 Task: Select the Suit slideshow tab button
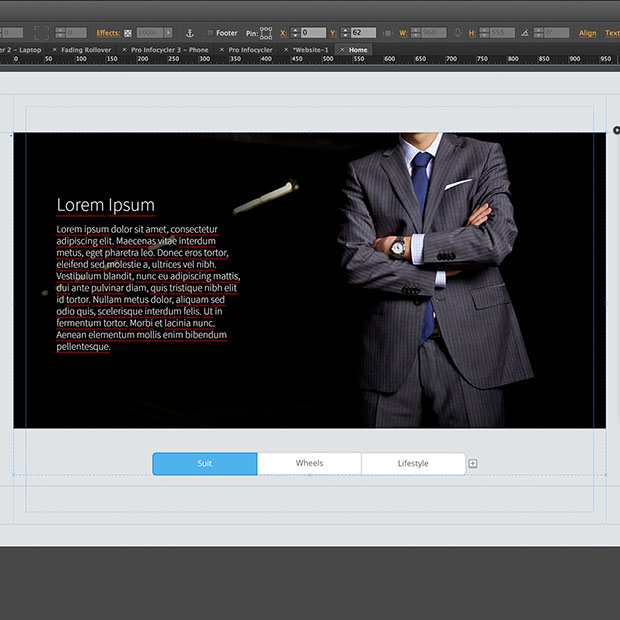click(x=205, y=463)
